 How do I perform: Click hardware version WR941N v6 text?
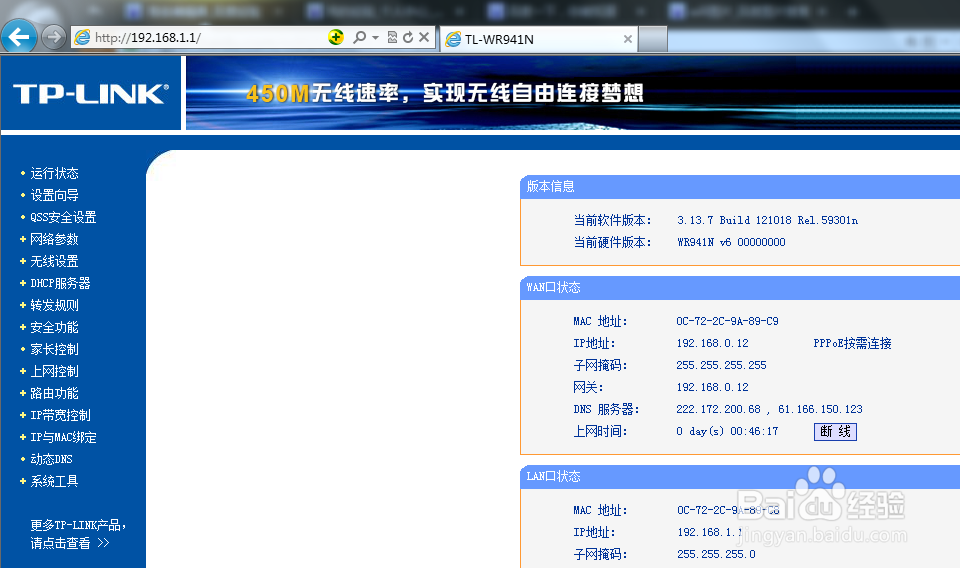[731, 242]
